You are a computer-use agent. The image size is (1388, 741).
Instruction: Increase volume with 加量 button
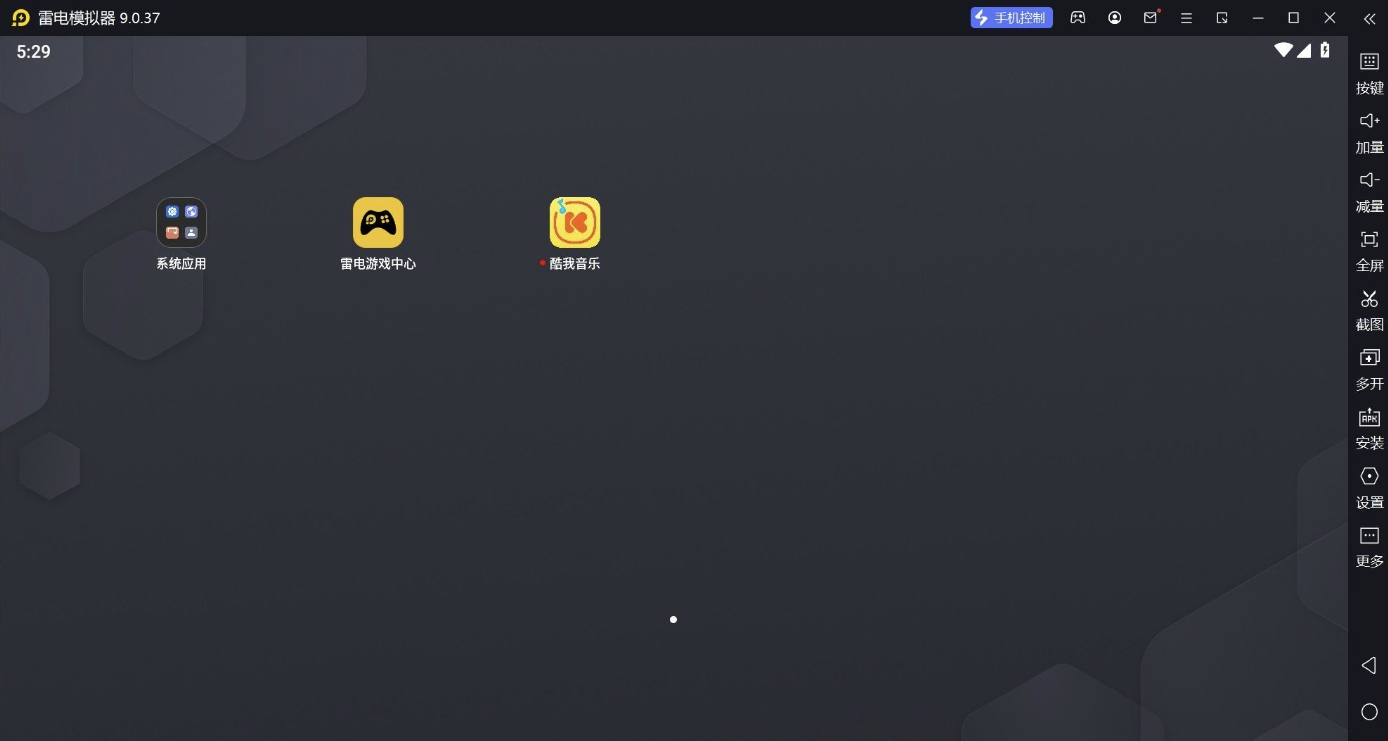pos(1369,132)
